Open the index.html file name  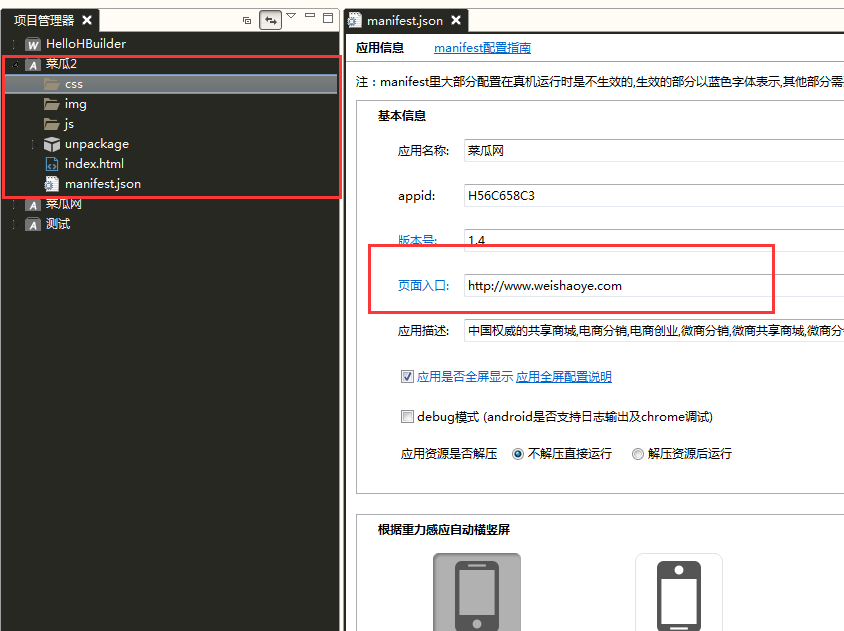(94, 164)
